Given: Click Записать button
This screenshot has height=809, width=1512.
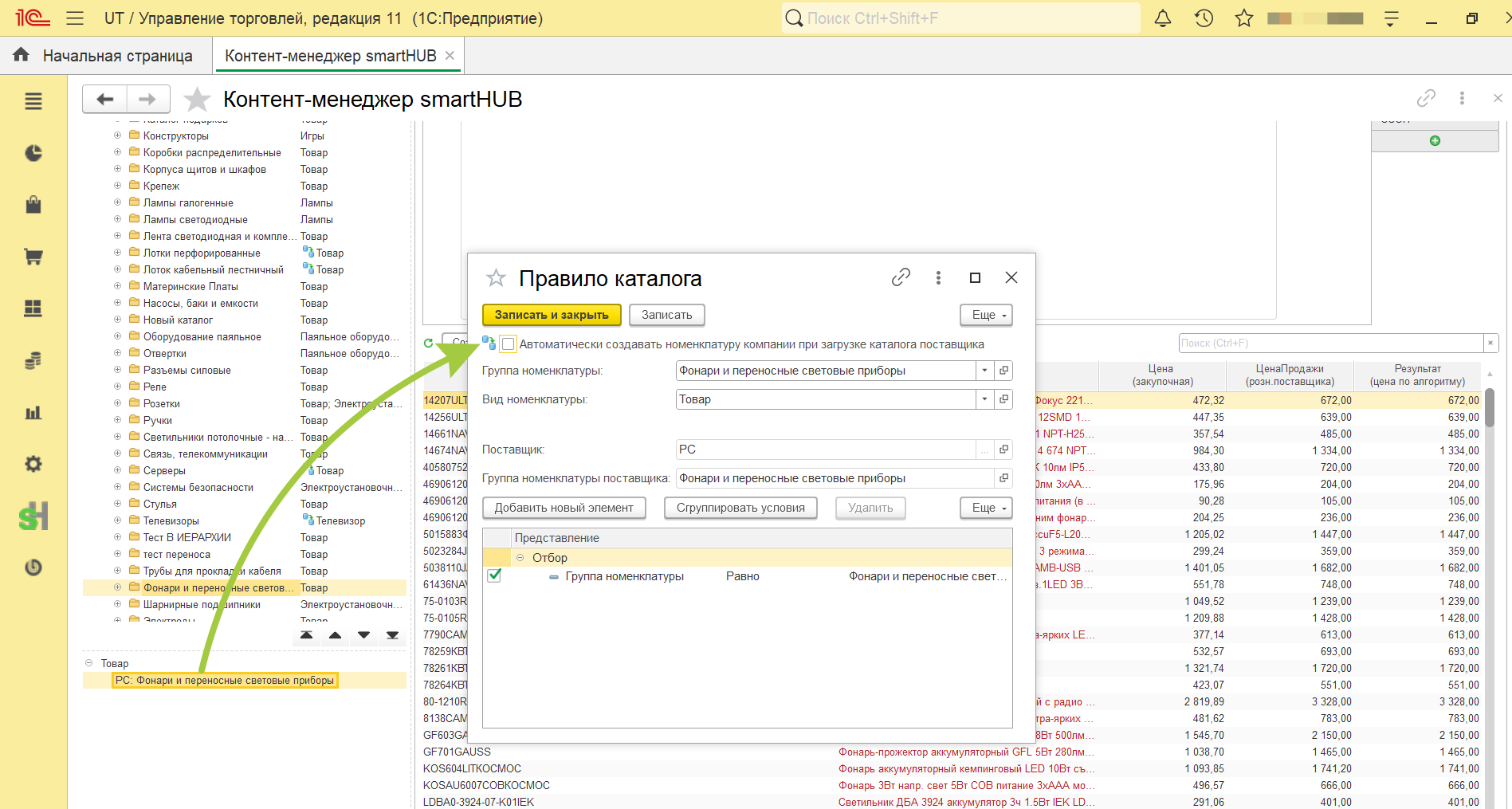Looking at the screenshot, I should (x=667, y=315).
